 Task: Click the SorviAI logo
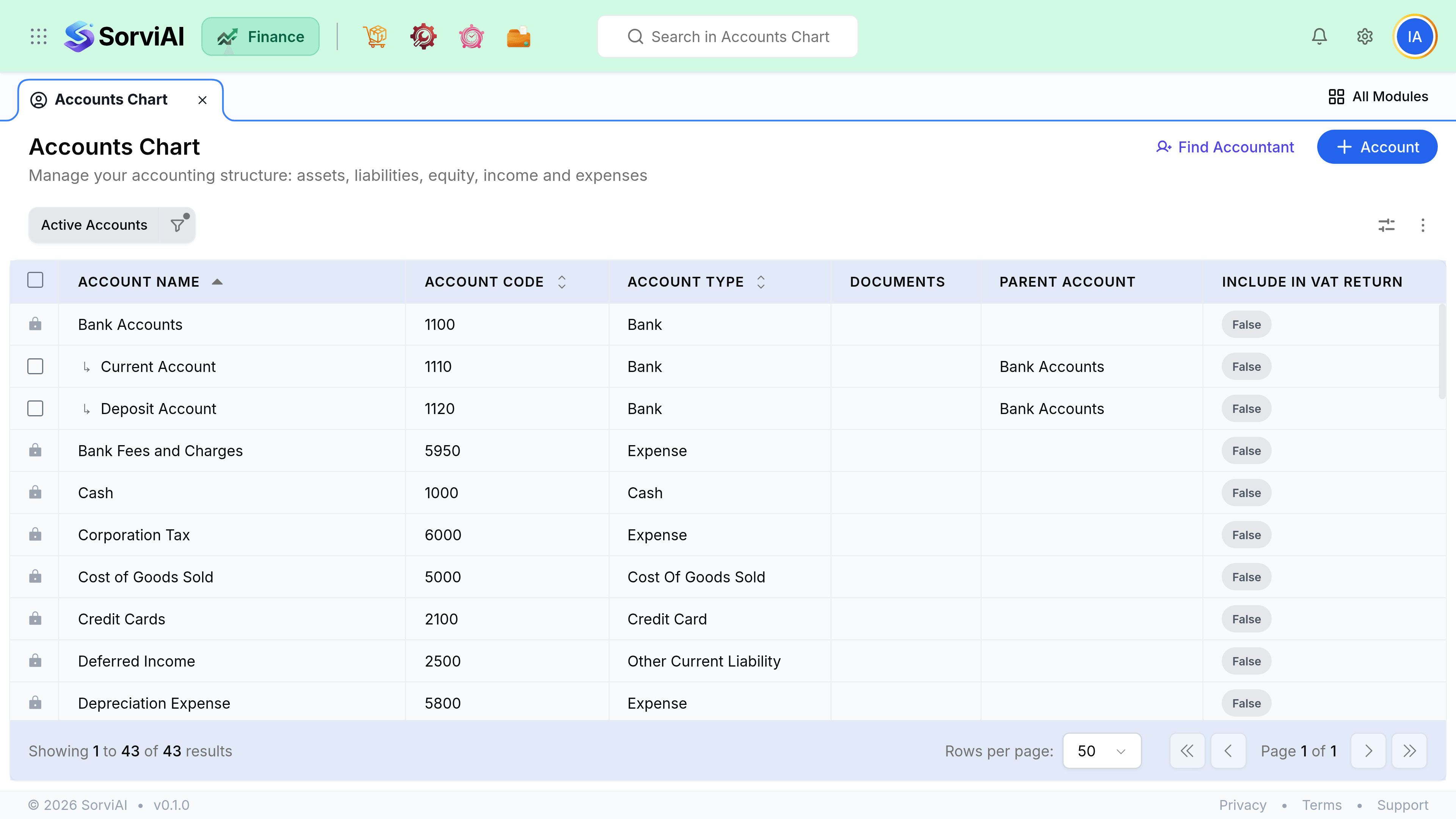pyautogui.click(x=124, y=37)
